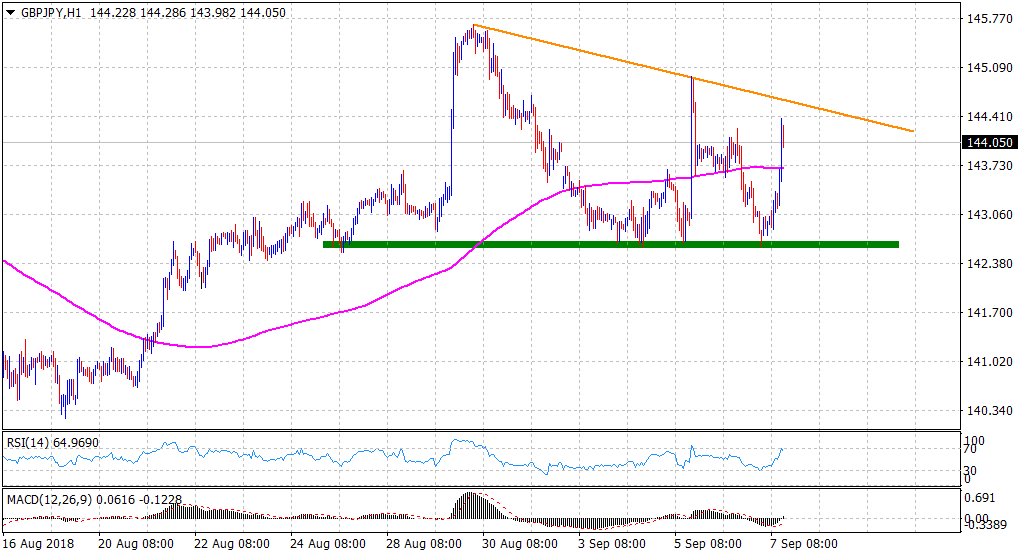Click the 145.770 price axis label

click(x=987, y=19)
